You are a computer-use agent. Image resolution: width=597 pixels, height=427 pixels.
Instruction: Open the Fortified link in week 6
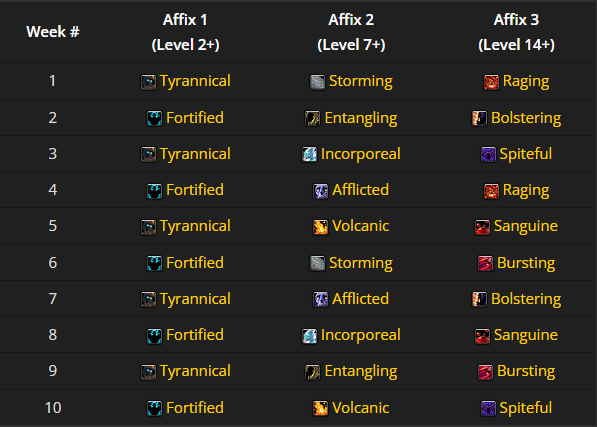click(x=195, y=263)
